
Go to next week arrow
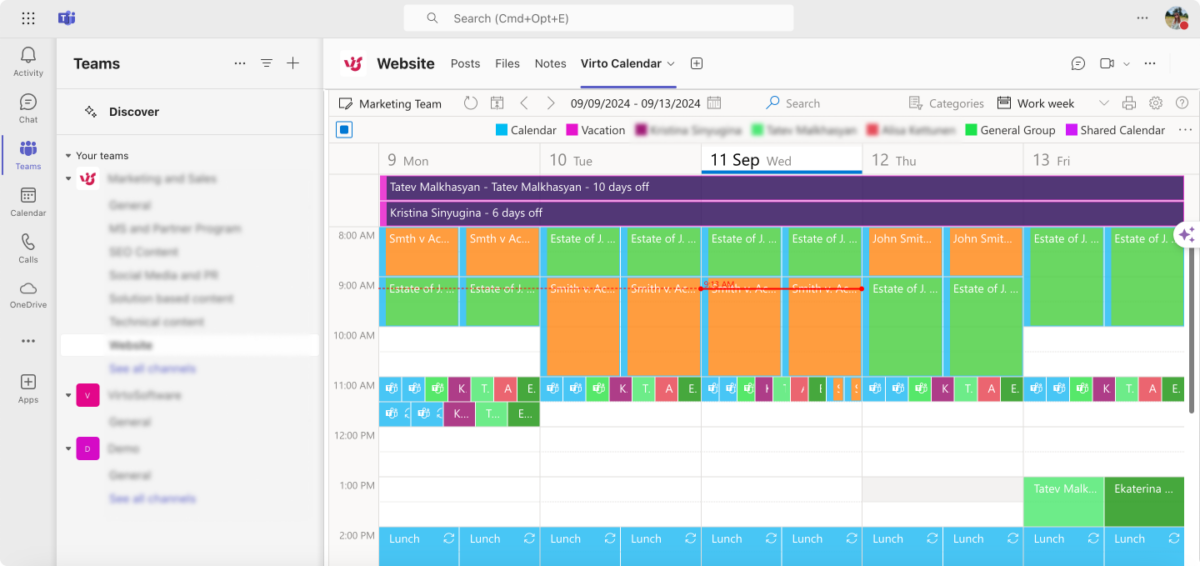coord(550,103)
